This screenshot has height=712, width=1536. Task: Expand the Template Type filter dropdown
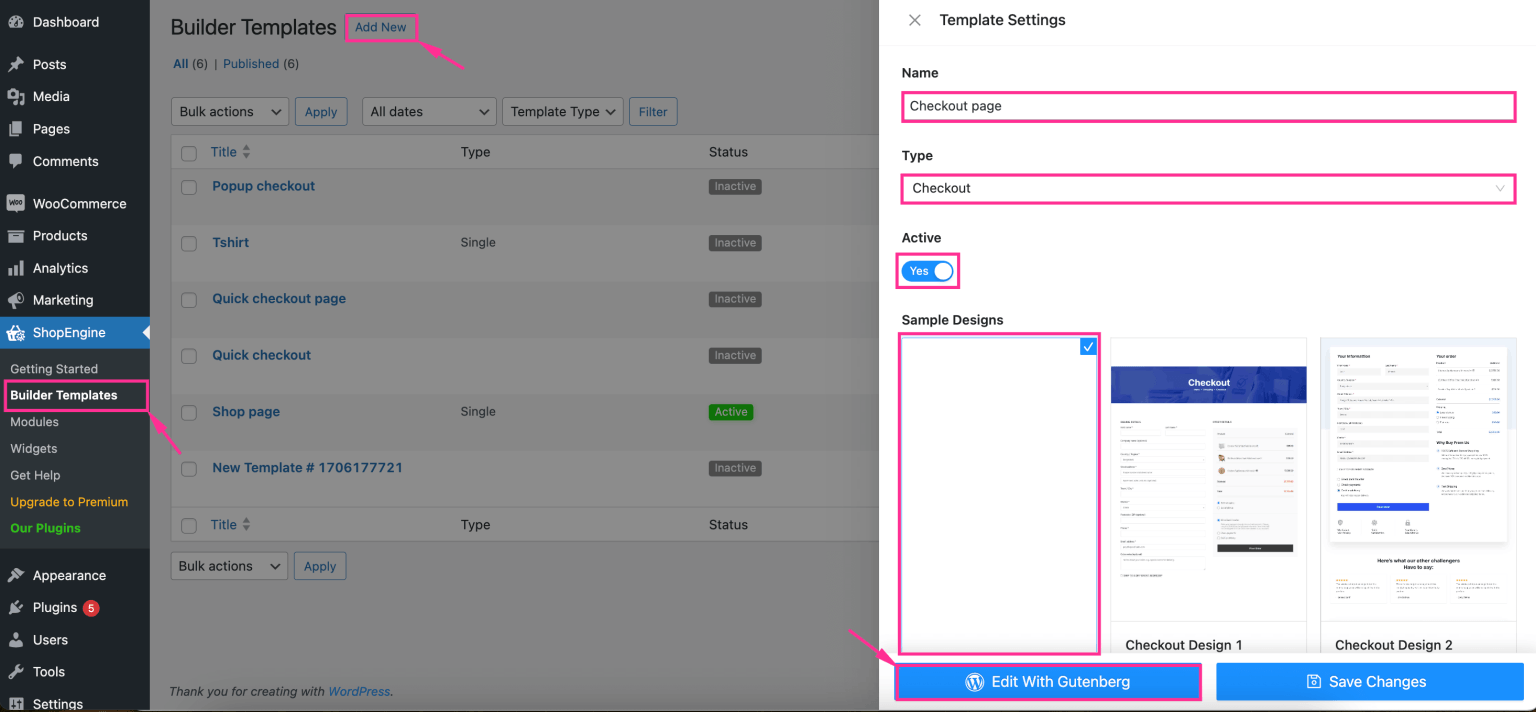click(562, 111)
